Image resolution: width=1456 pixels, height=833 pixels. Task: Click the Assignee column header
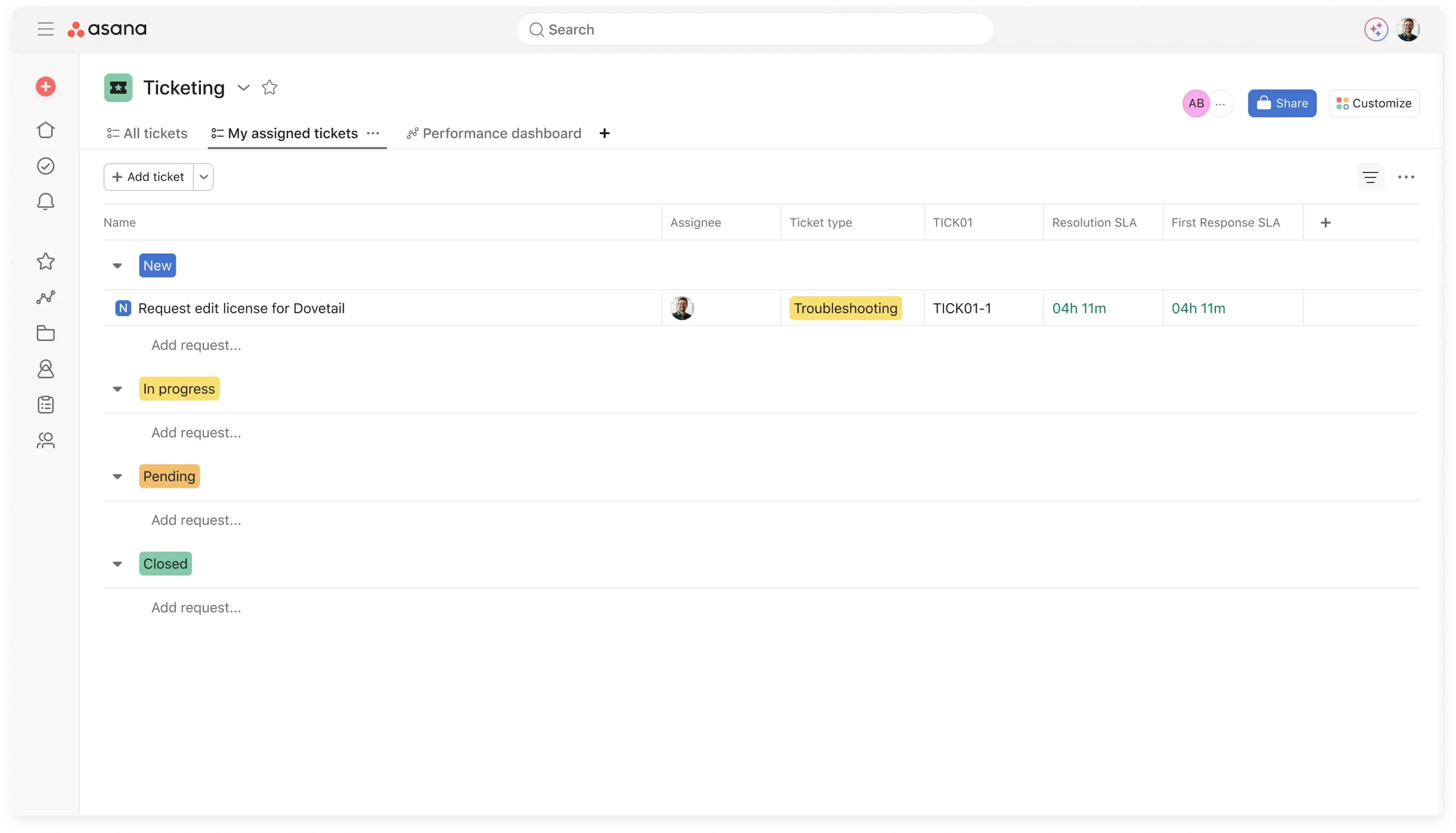(696, 222)
